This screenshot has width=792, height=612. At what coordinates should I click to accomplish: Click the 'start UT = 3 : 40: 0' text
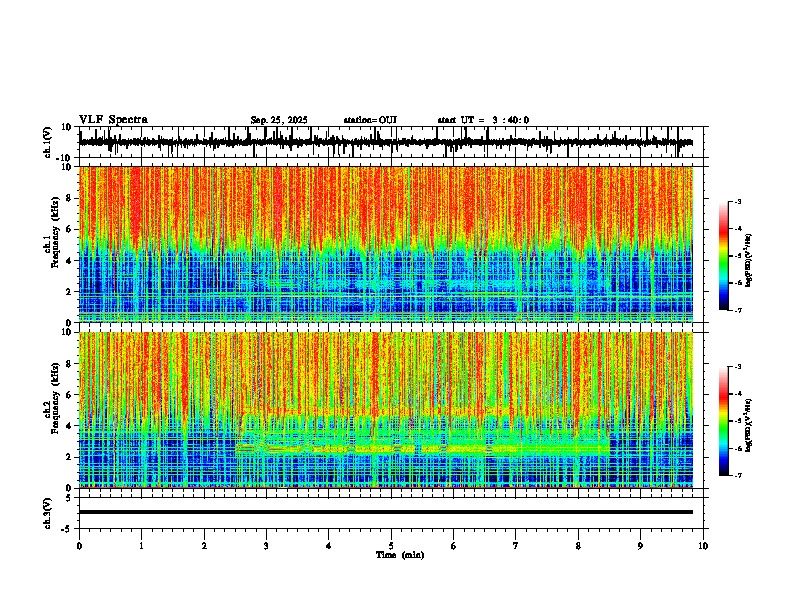pos(483,120)
